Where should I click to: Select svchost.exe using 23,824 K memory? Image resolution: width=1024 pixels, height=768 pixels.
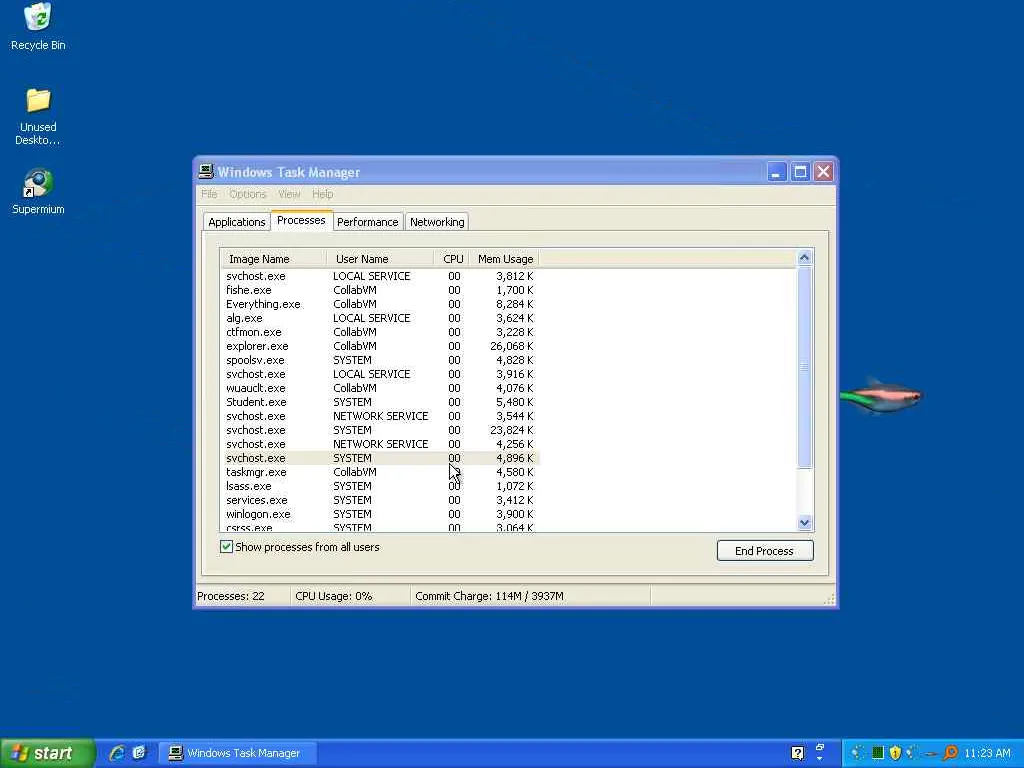(x=380, y=430)
